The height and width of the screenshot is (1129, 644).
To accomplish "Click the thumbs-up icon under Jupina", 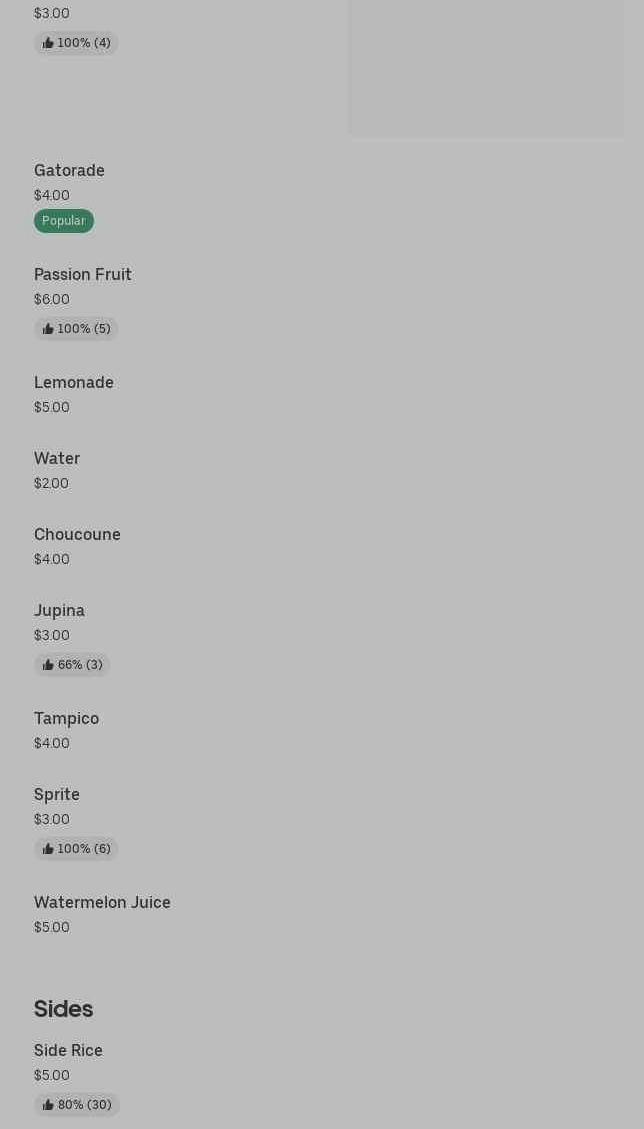I will (x=48, y=665).
